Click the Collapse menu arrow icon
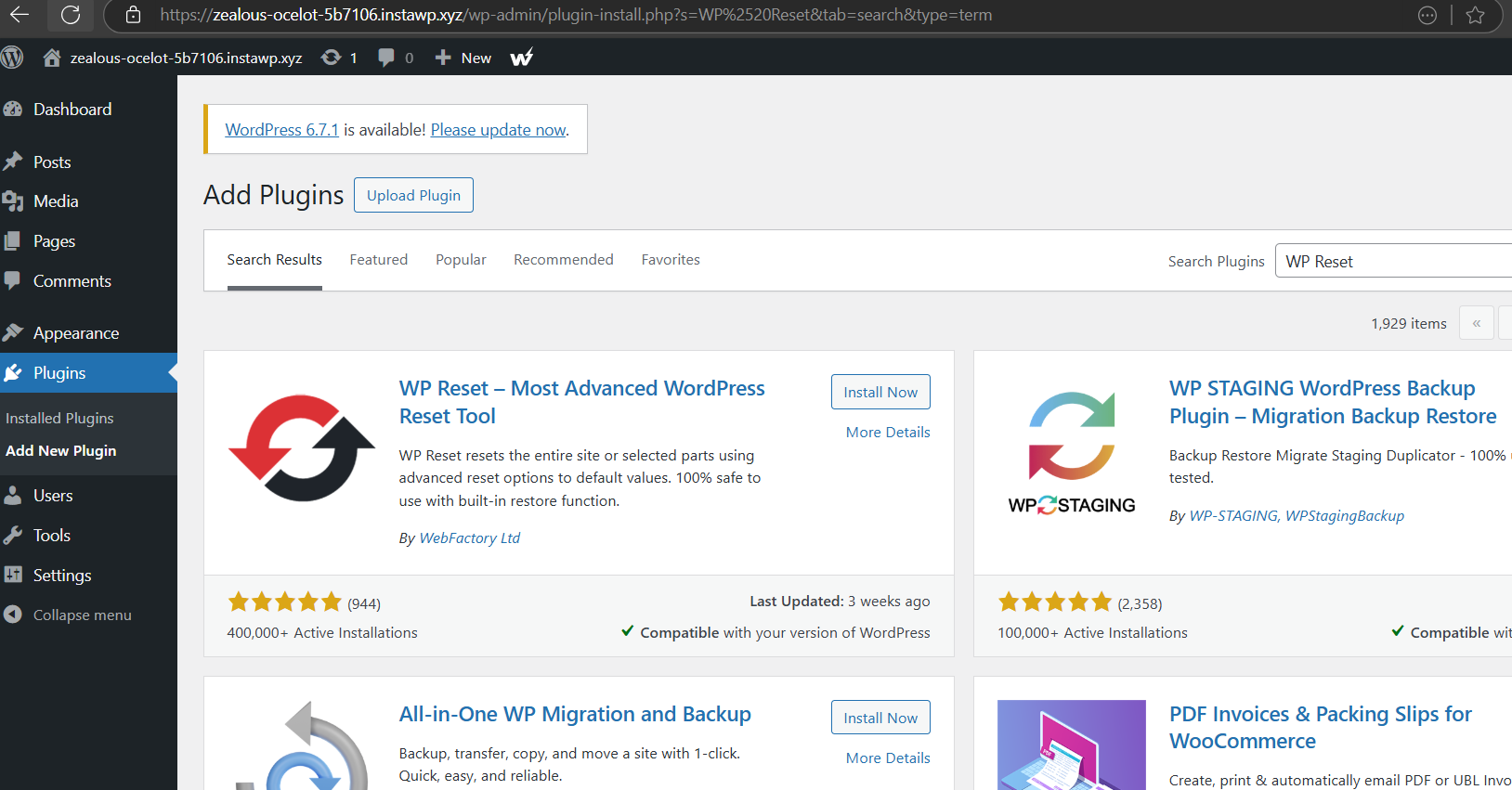 pyautogui.click(x=13, y=615)
